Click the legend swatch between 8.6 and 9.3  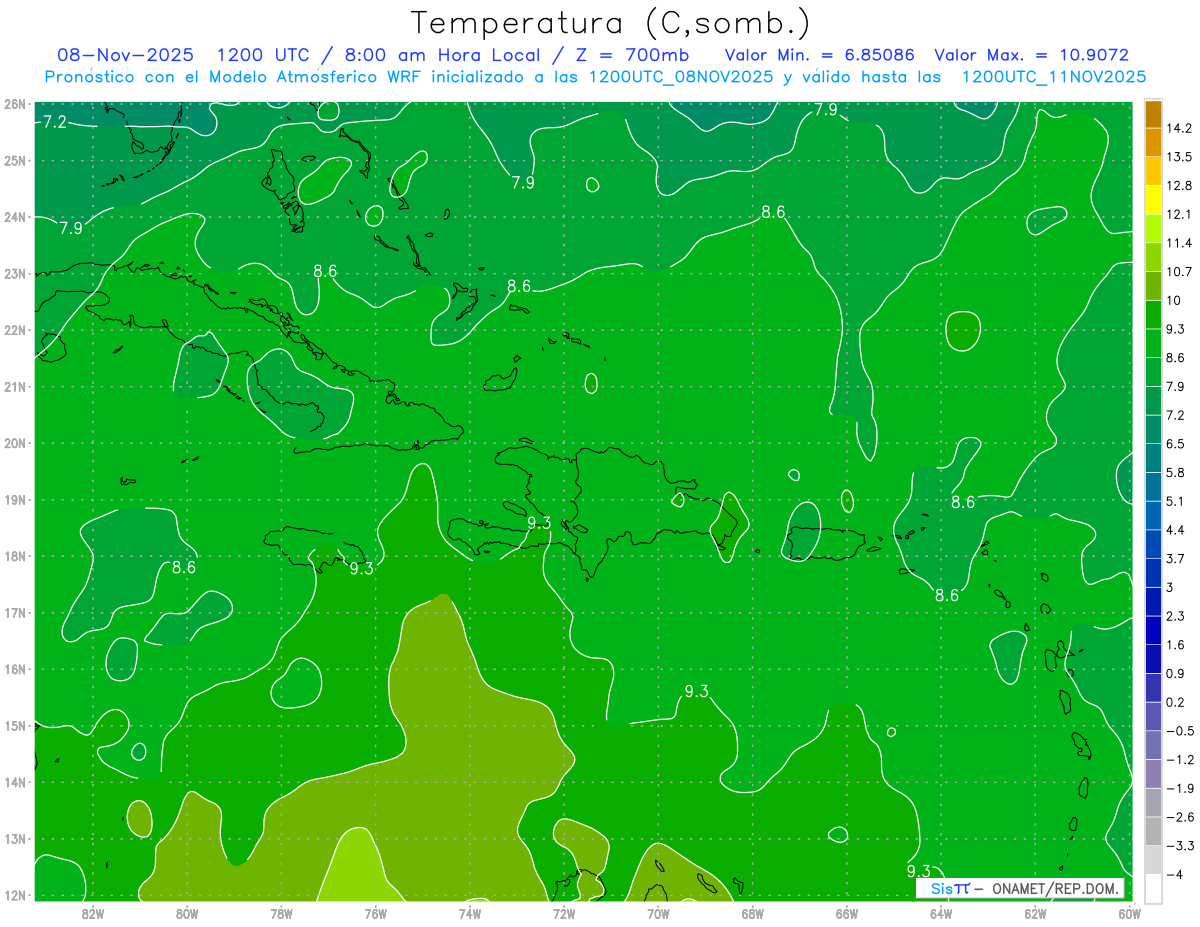coord(1153,344)
